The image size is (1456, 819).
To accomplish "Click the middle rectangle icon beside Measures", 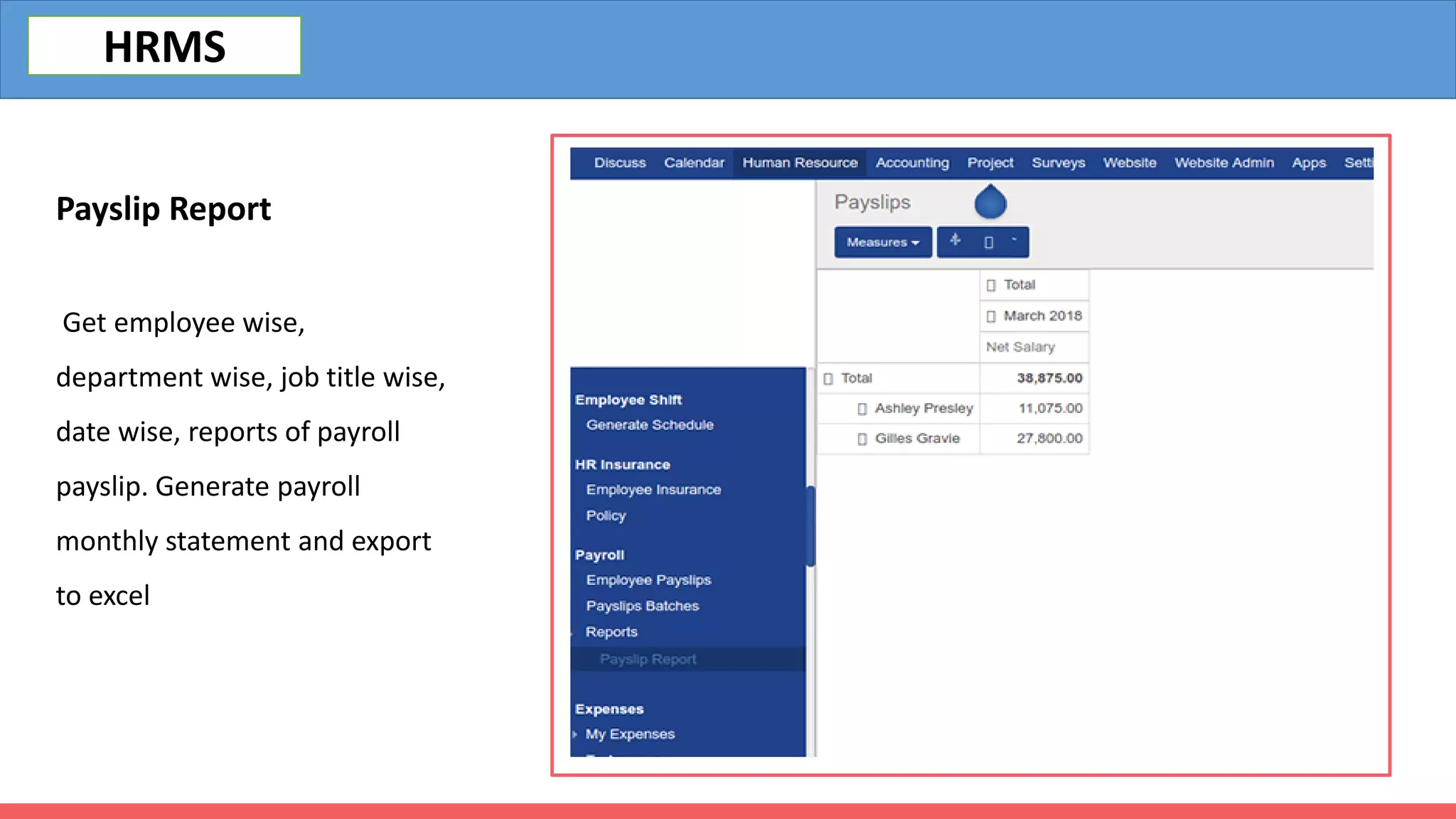I will coord(988,242).
